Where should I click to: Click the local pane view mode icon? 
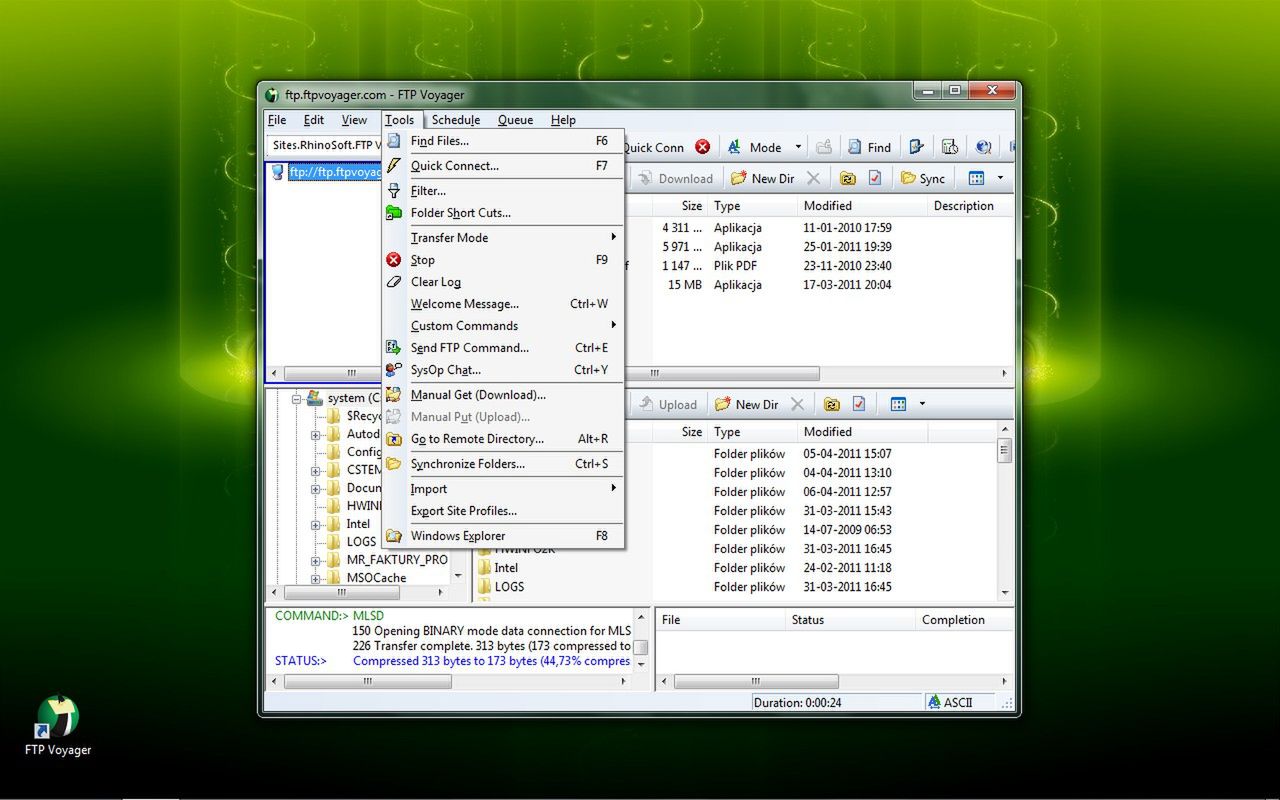pyautogui.click(x=899, y=404)
